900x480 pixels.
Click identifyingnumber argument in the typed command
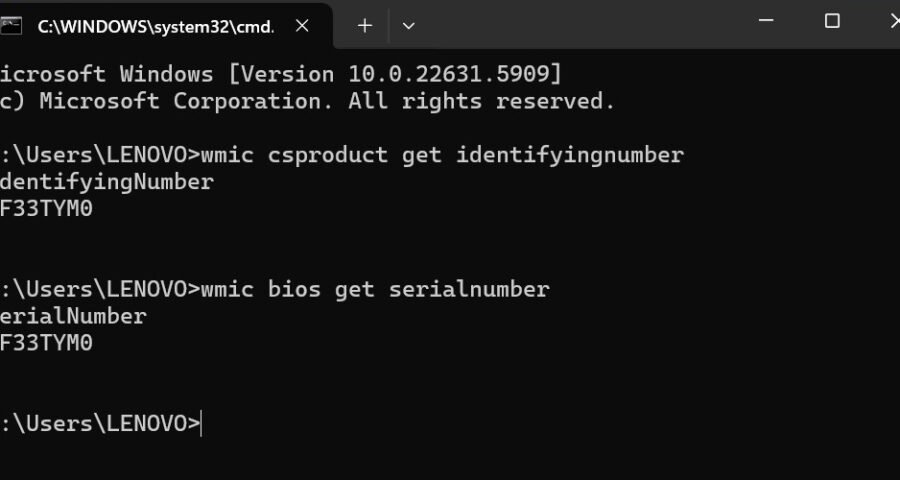click(x=570, y=155)
